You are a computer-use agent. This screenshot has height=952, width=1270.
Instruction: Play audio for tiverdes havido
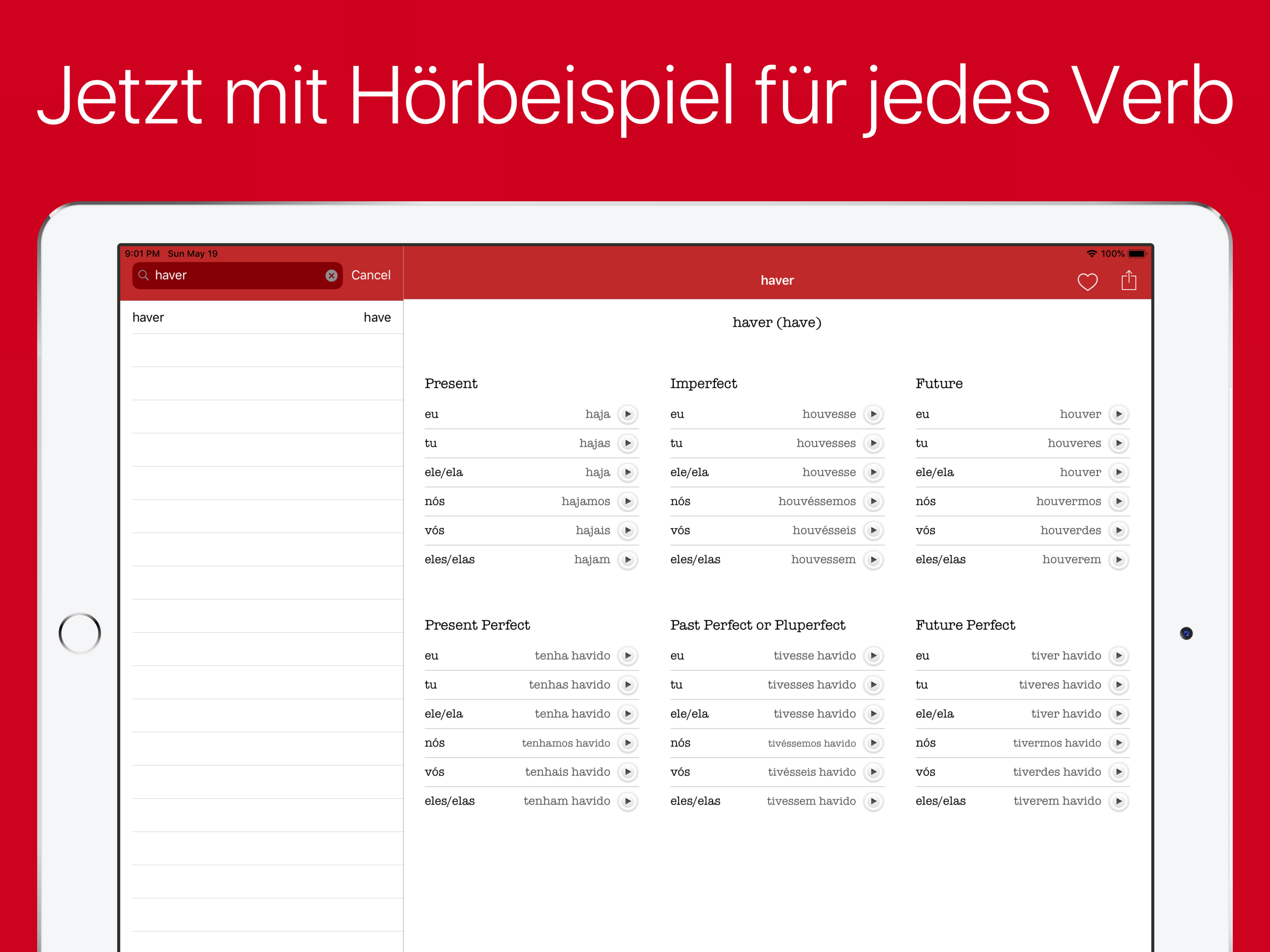[1119, 772]
